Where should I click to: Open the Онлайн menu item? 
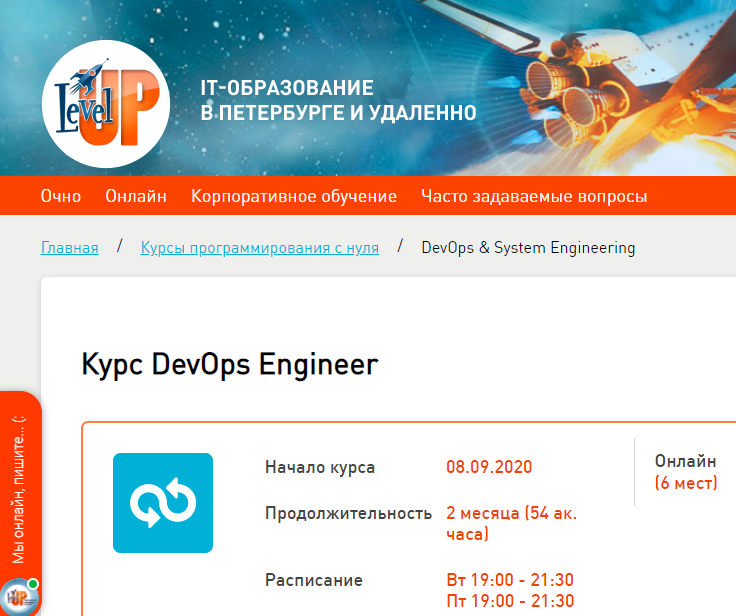pos(136,196)
